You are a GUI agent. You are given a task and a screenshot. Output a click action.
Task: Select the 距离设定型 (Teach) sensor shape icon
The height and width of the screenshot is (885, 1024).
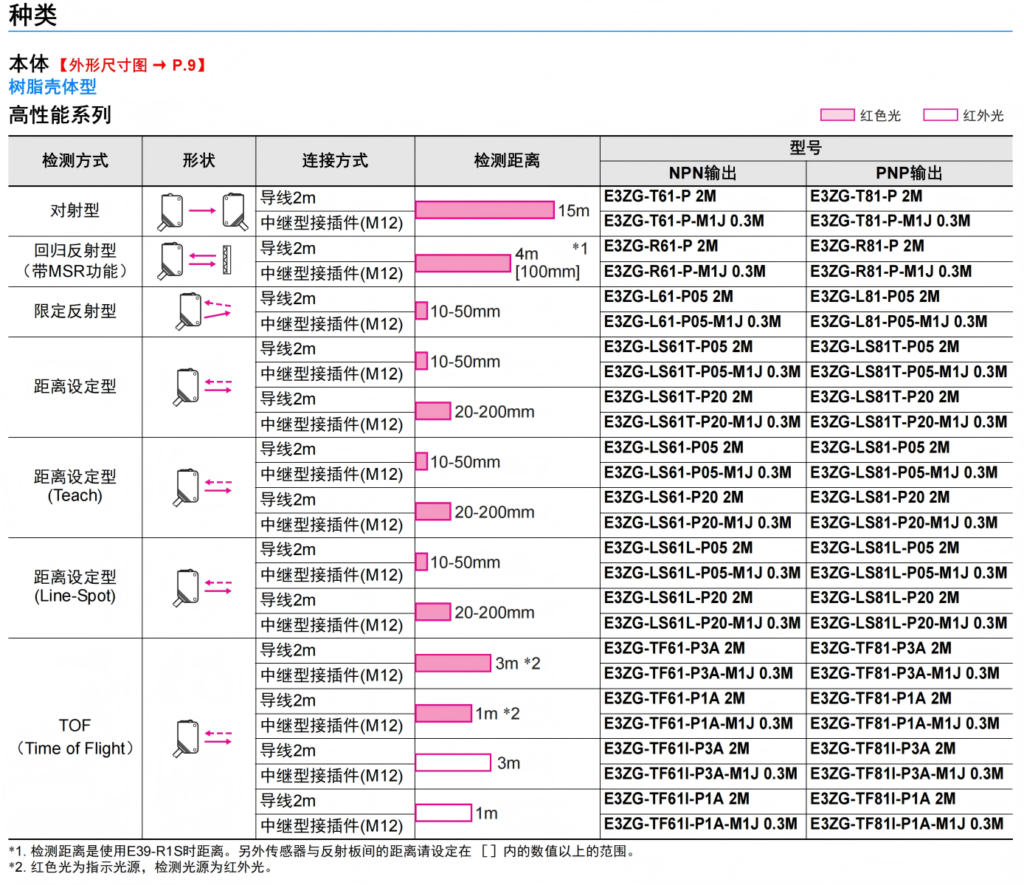200,487
